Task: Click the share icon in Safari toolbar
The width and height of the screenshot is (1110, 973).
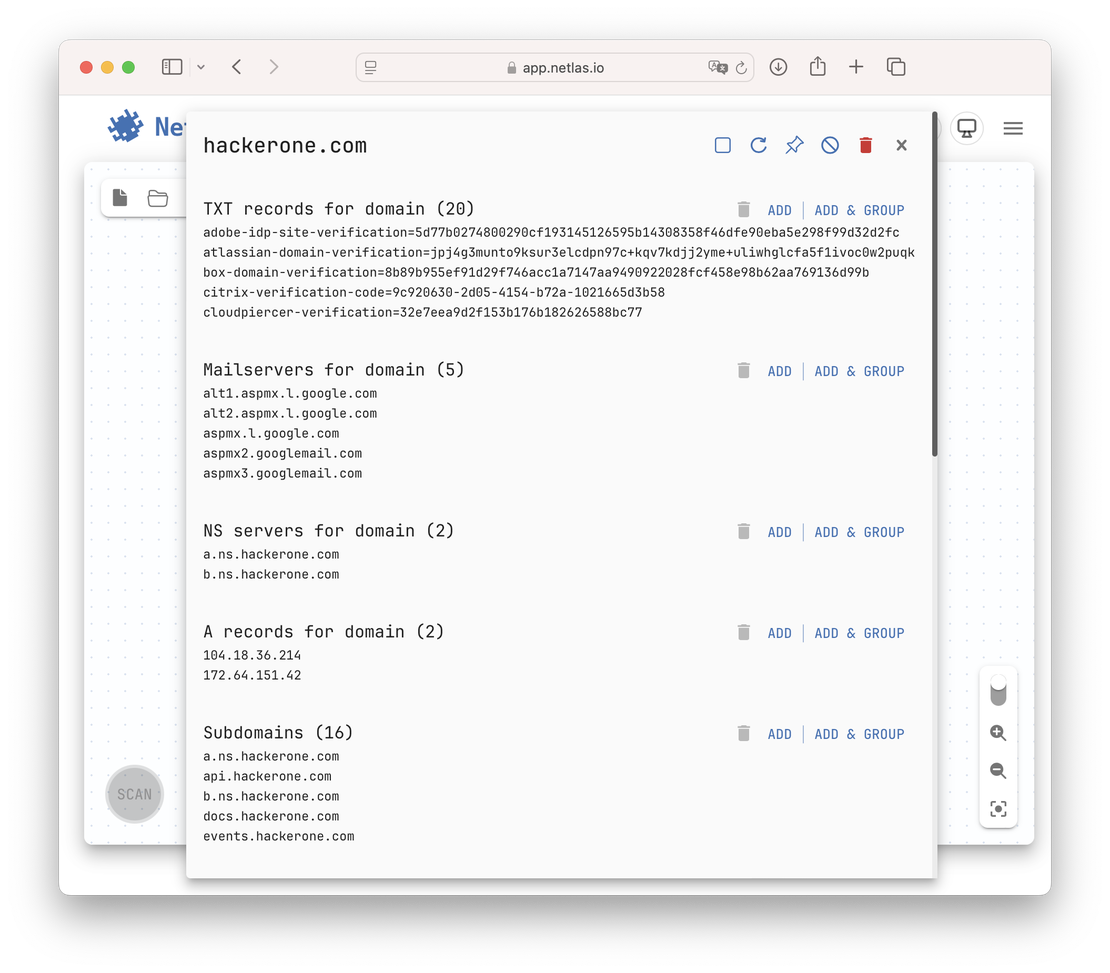Action: 817,66
